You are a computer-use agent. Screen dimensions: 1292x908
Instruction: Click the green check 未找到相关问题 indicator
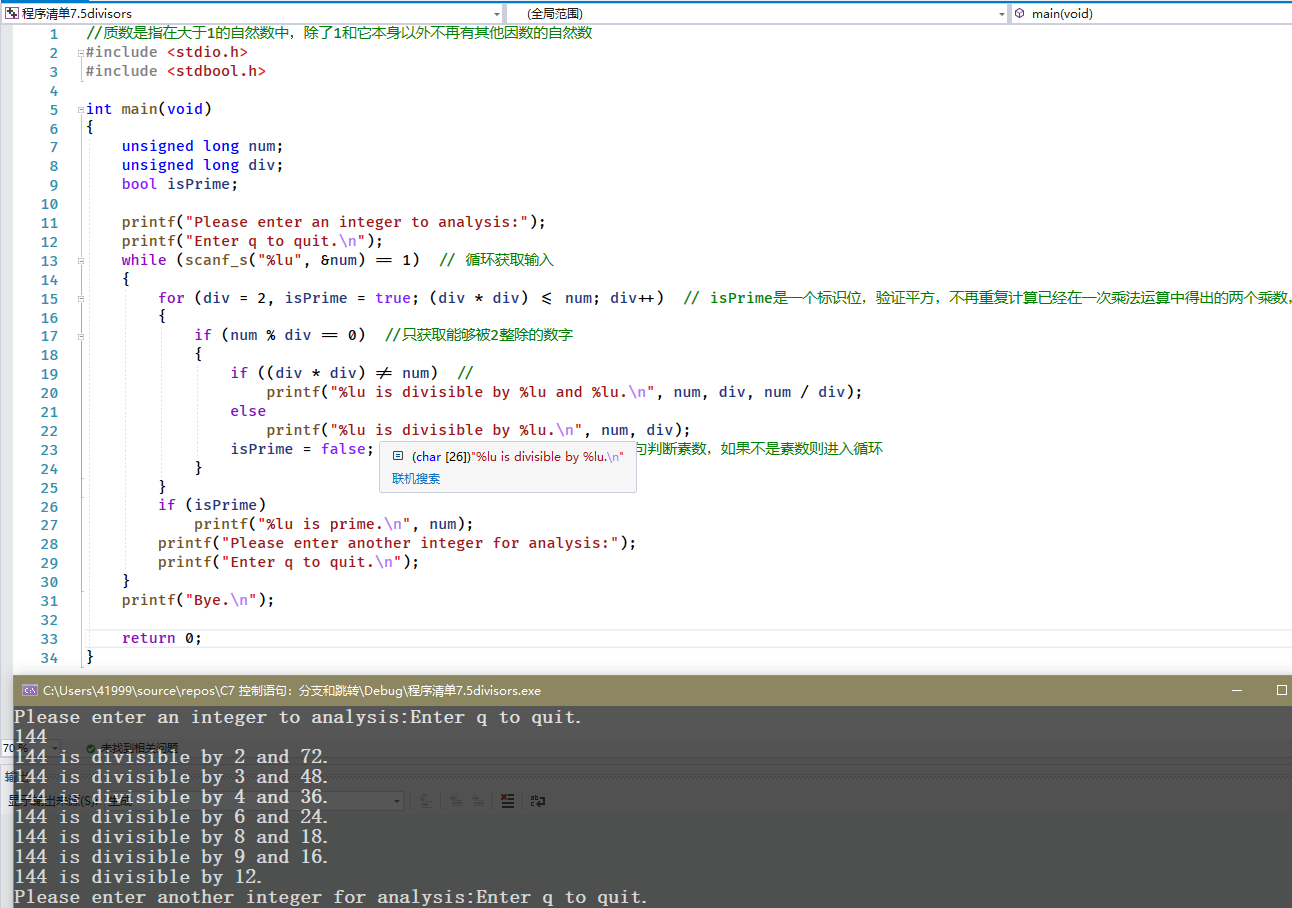131,747
